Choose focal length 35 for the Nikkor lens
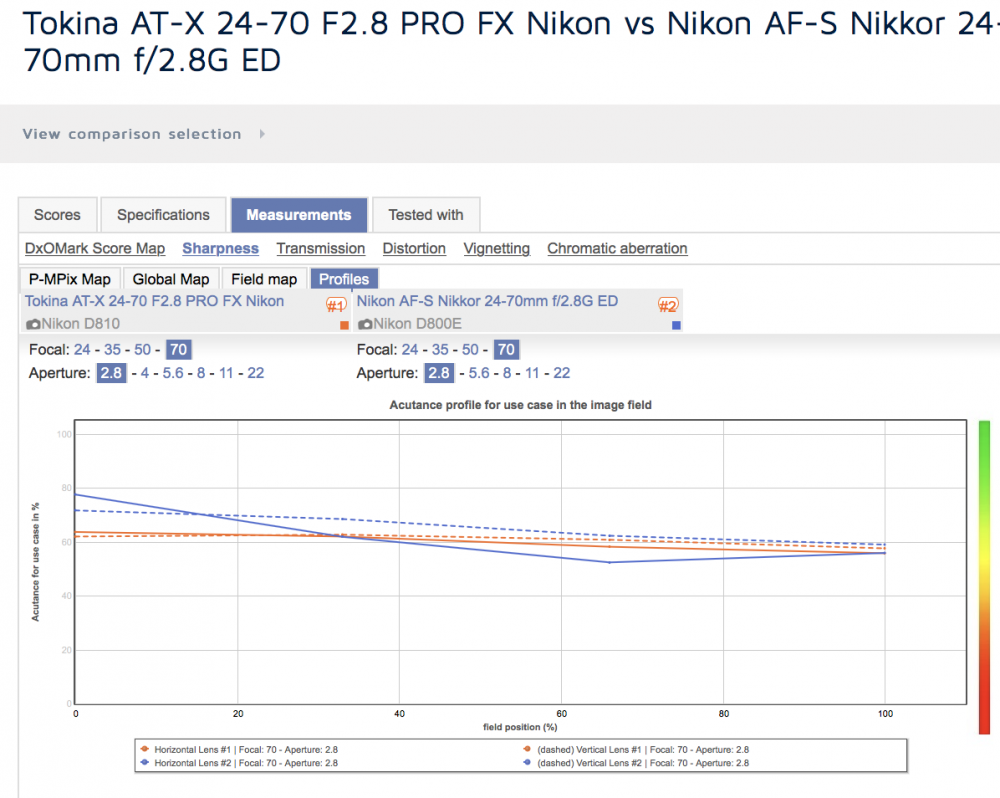The image size is (1000, 798). [x=440, y=350]
